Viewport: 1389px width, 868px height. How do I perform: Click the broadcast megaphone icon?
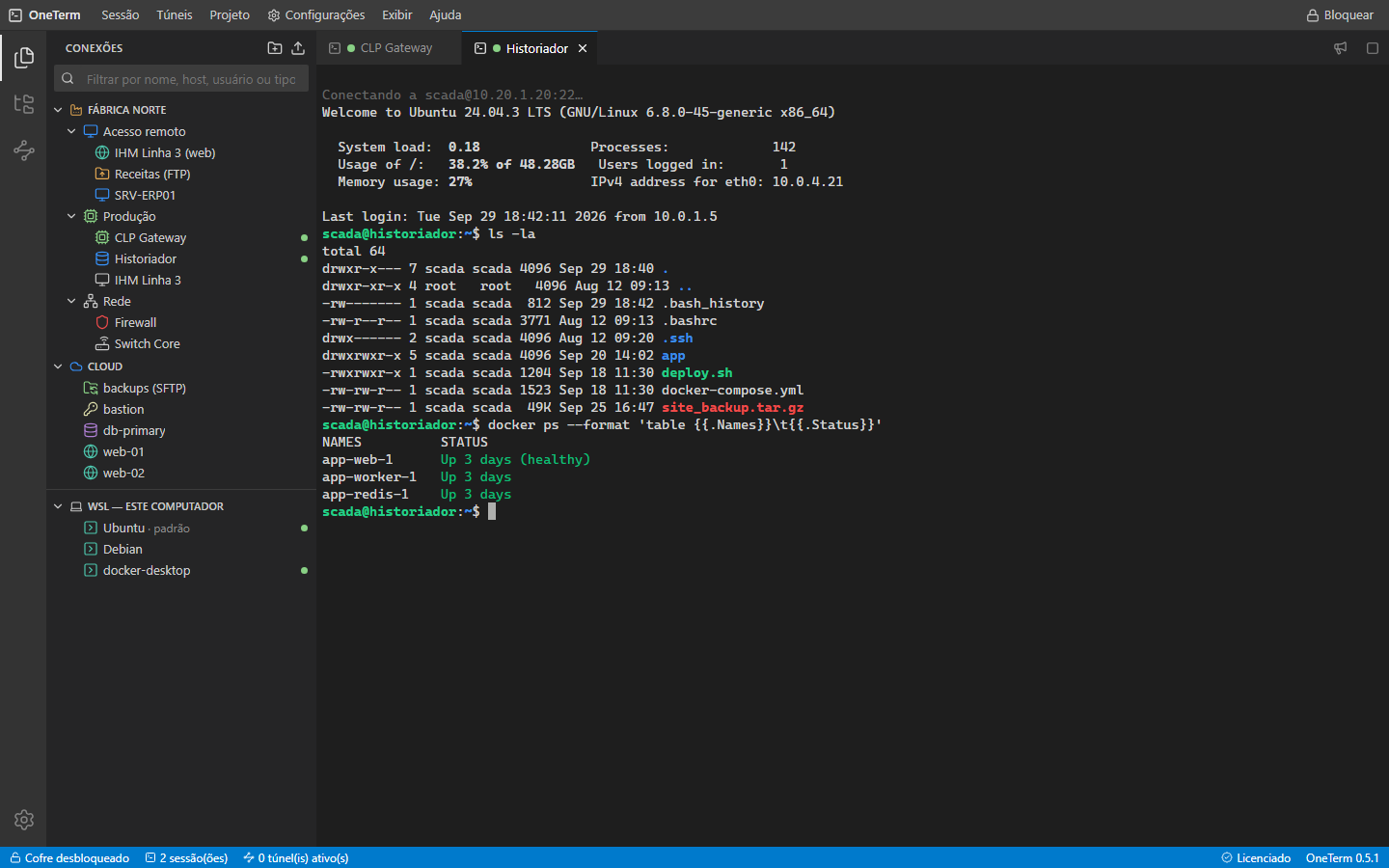point(1340,48)
